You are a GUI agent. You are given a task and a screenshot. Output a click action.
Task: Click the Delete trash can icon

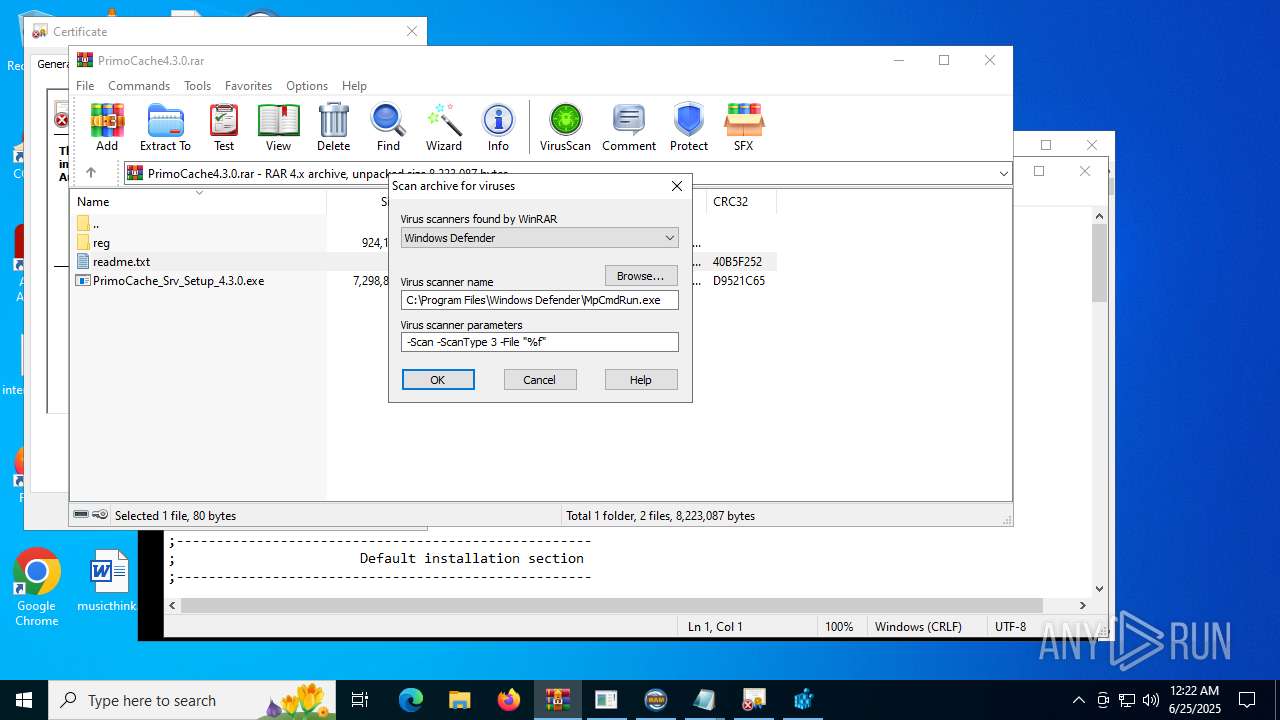tap(333, 127)
